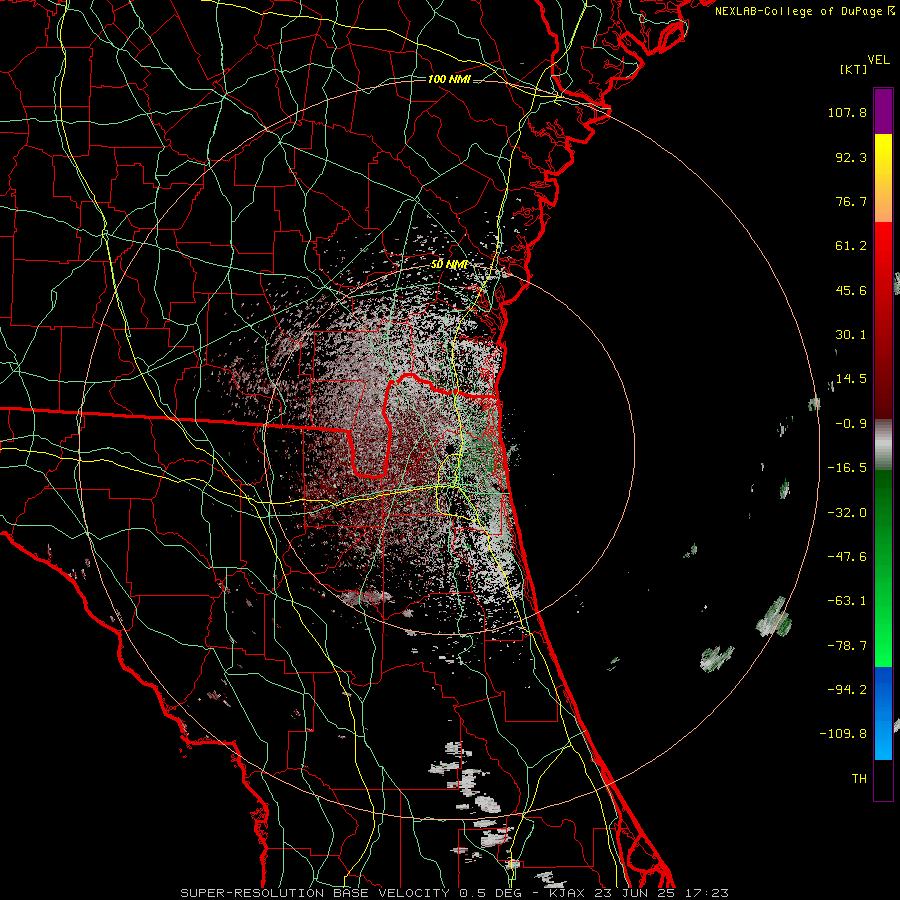This screenshot has height=900, width=900.
Task: Click the -109.8 legend value
Action: (843, 734)
